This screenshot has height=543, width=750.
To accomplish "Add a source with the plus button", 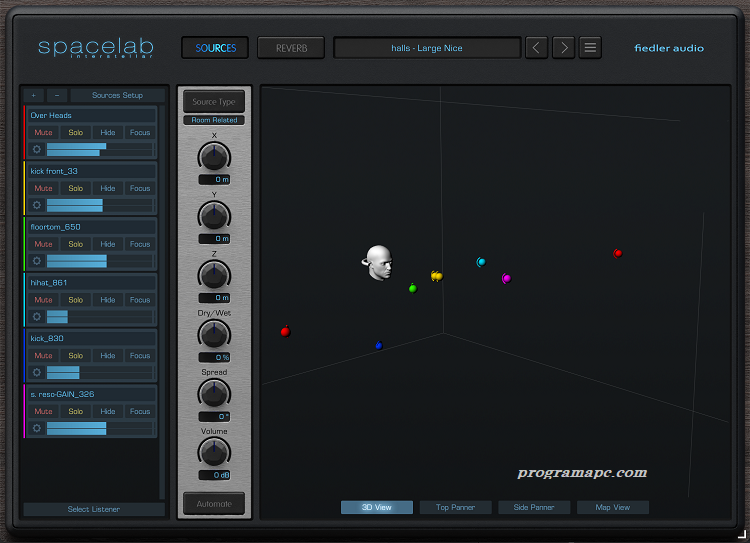I will [33, 95].
